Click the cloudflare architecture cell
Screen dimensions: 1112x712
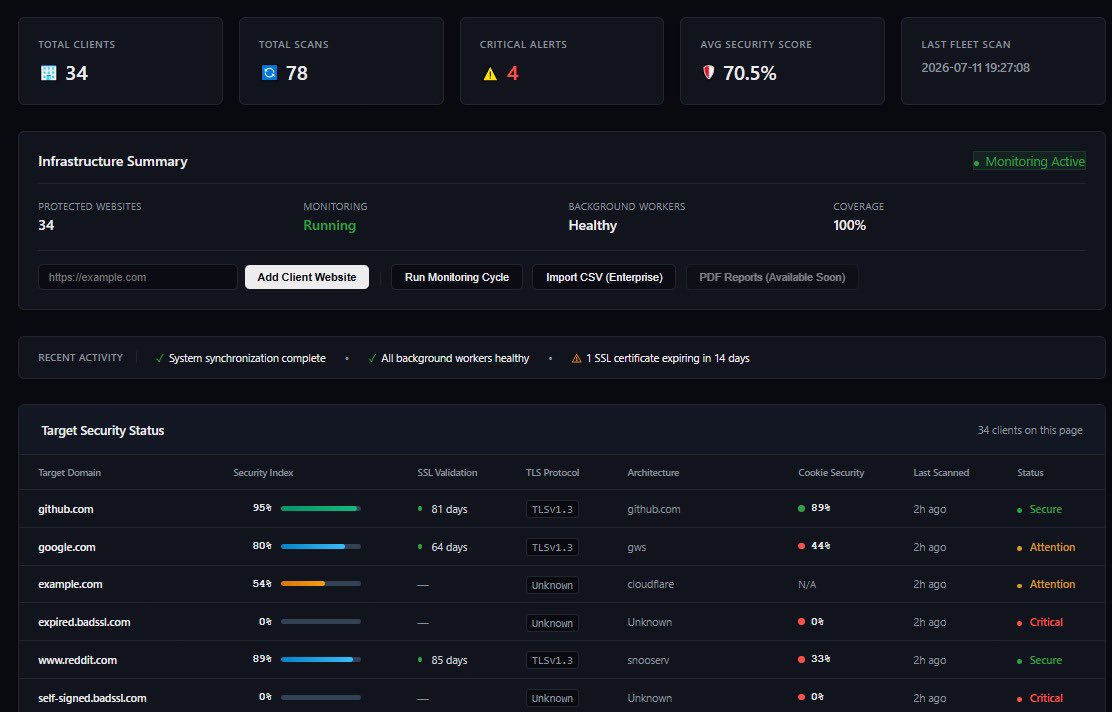coord(651,584)
